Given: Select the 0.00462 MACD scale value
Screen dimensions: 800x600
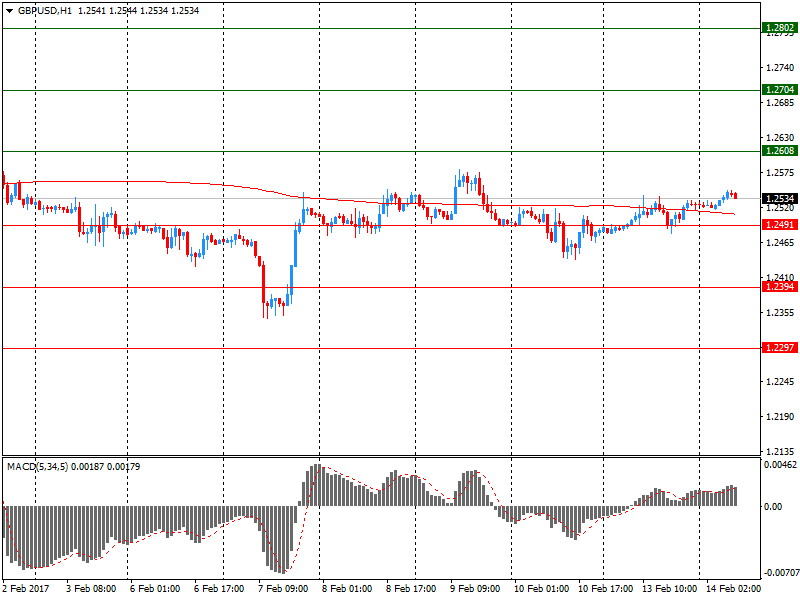Looking at the screenshot, I should 780,465.
